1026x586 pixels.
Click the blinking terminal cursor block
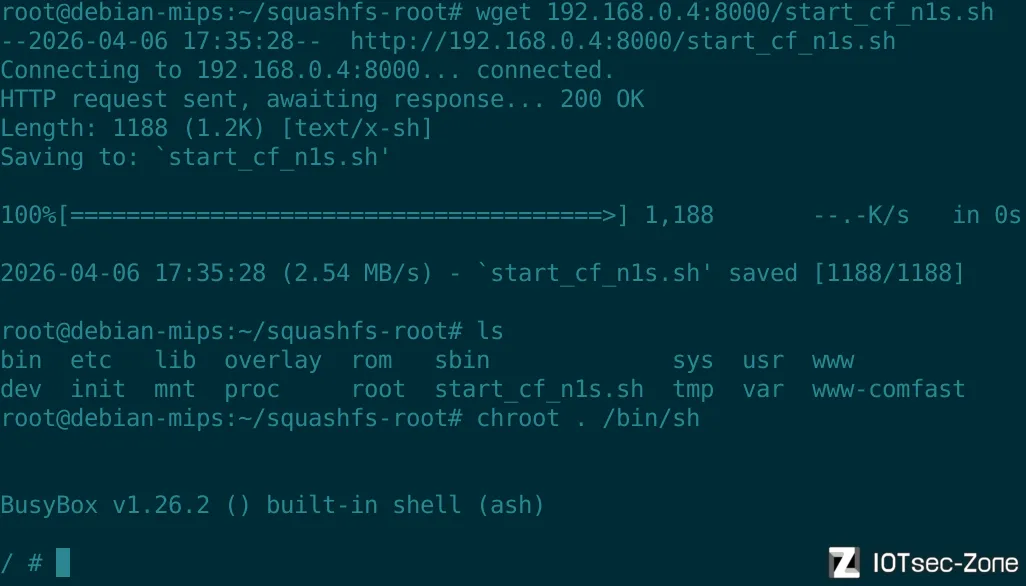click(x=63, y=563)
